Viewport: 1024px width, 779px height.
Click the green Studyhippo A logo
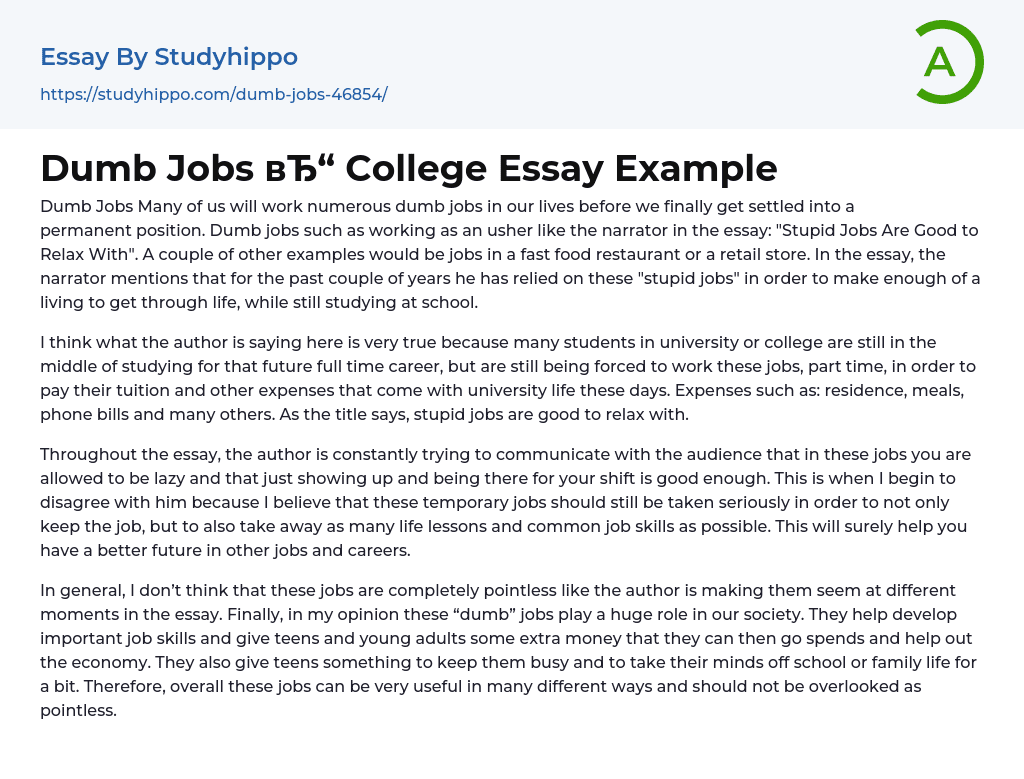pos(948,62)
